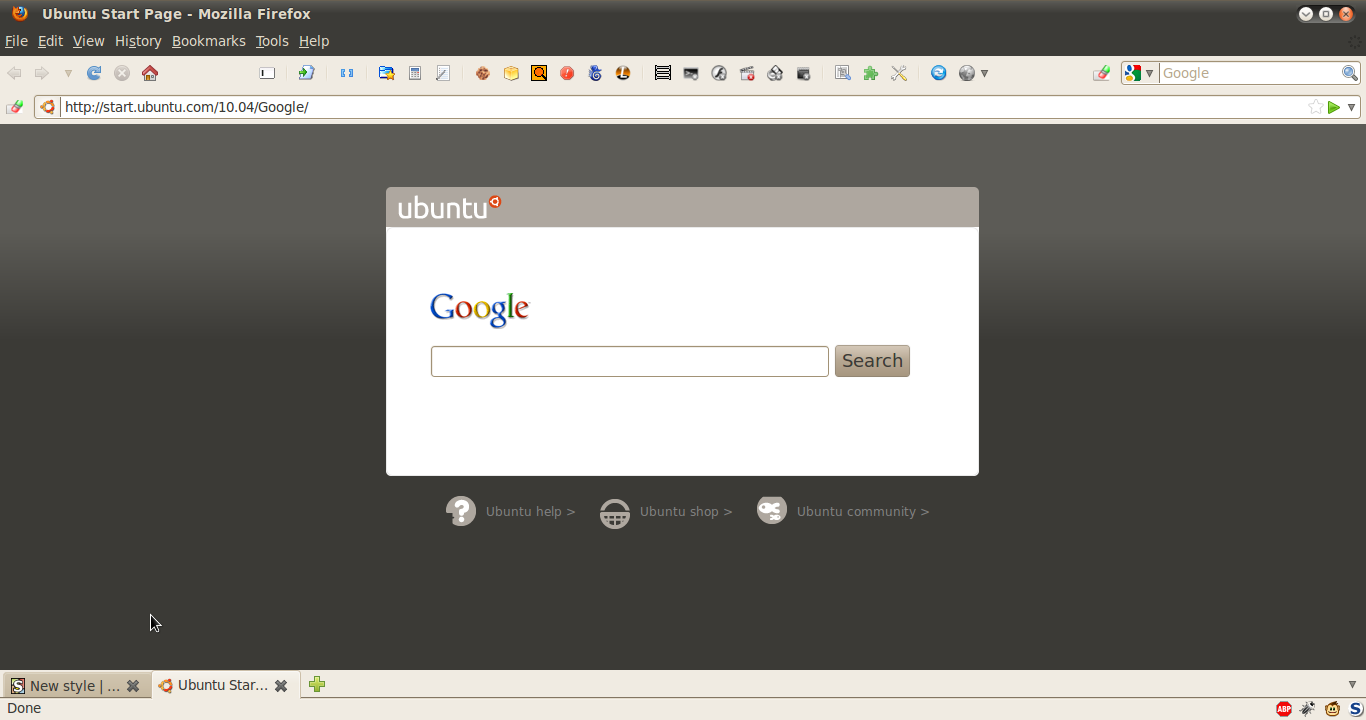This screenshot has width=1366, height=720.
Task: Click the ubuntu logo in page header
Action: (x=449, y=207)
